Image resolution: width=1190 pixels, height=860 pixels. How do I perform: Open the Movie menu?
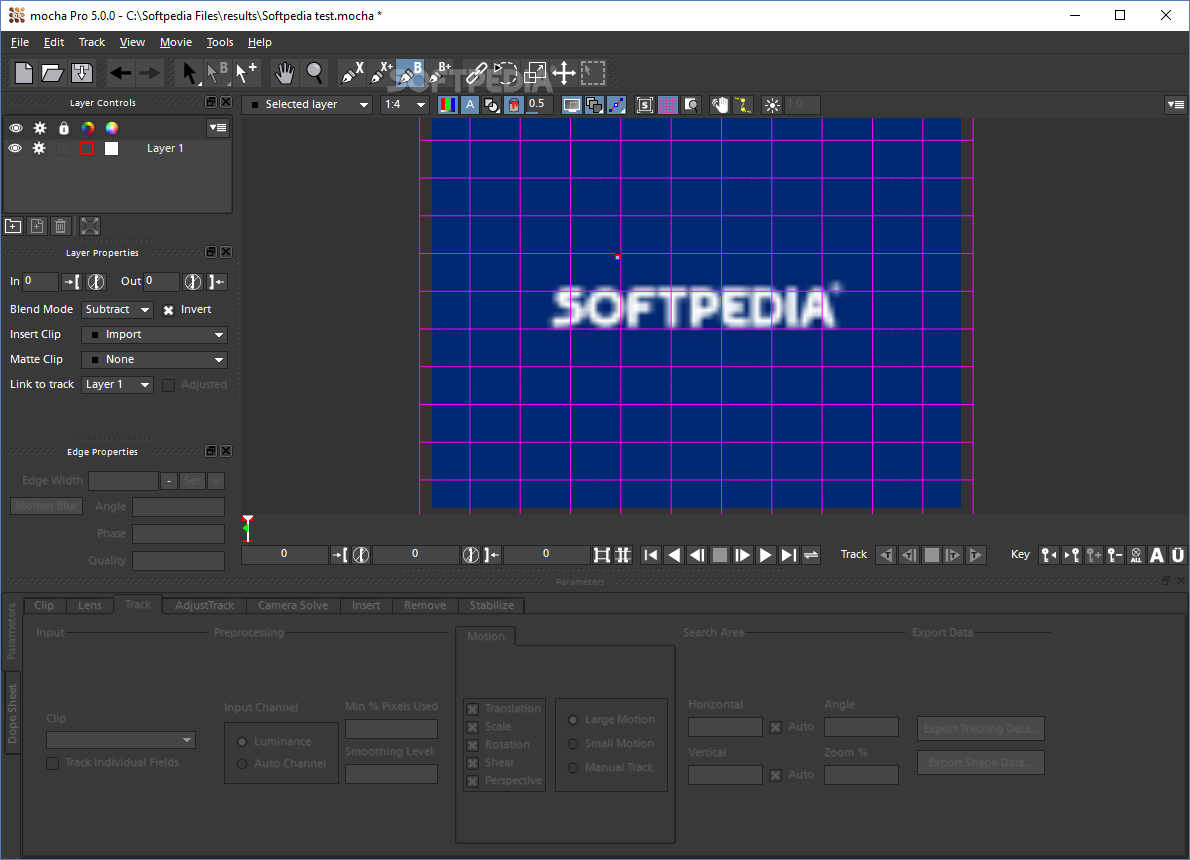176,43
